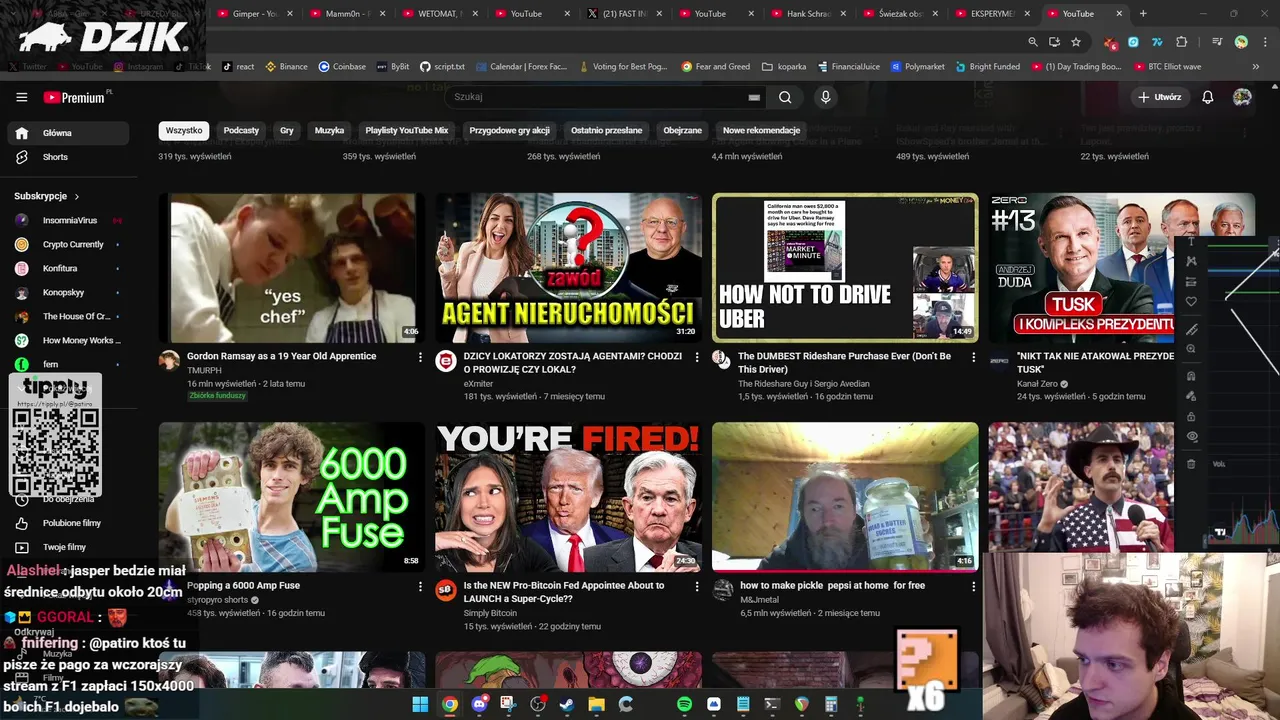Select Przygodowe gry akcji chip
Viewport: 1280px width, 720px height.
[x=510, y=130]
